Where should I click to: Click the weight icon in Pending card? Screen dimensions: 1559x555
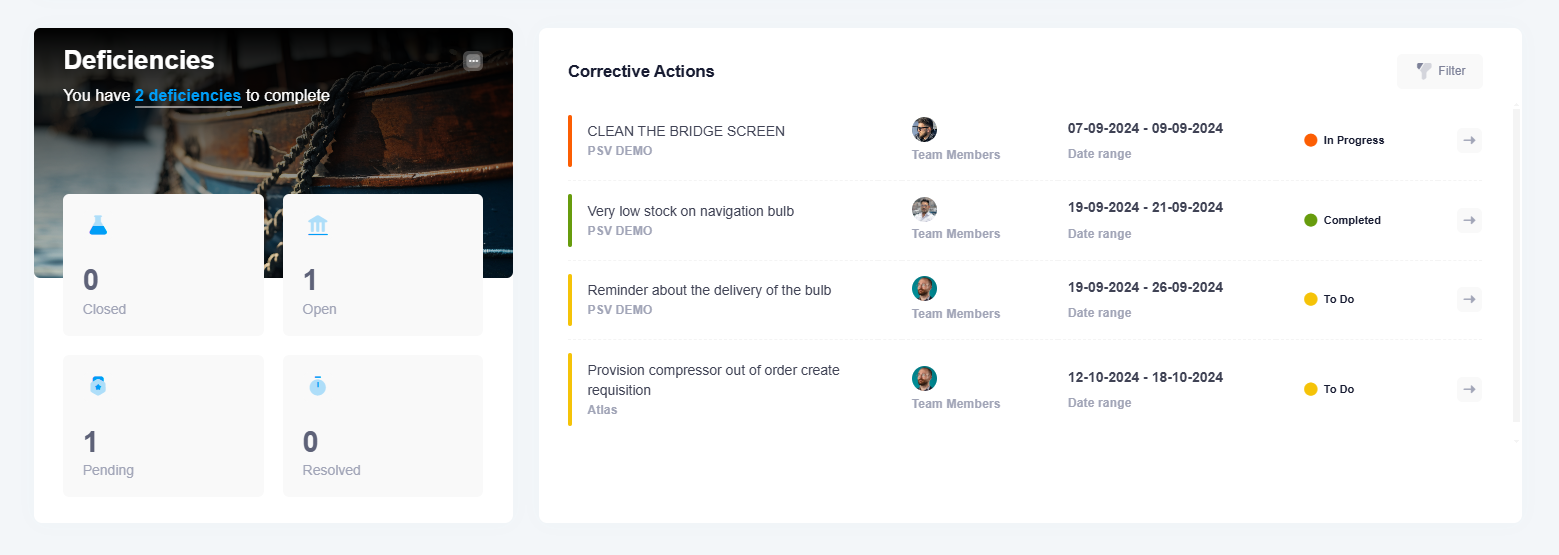click(x=97, y=385)
